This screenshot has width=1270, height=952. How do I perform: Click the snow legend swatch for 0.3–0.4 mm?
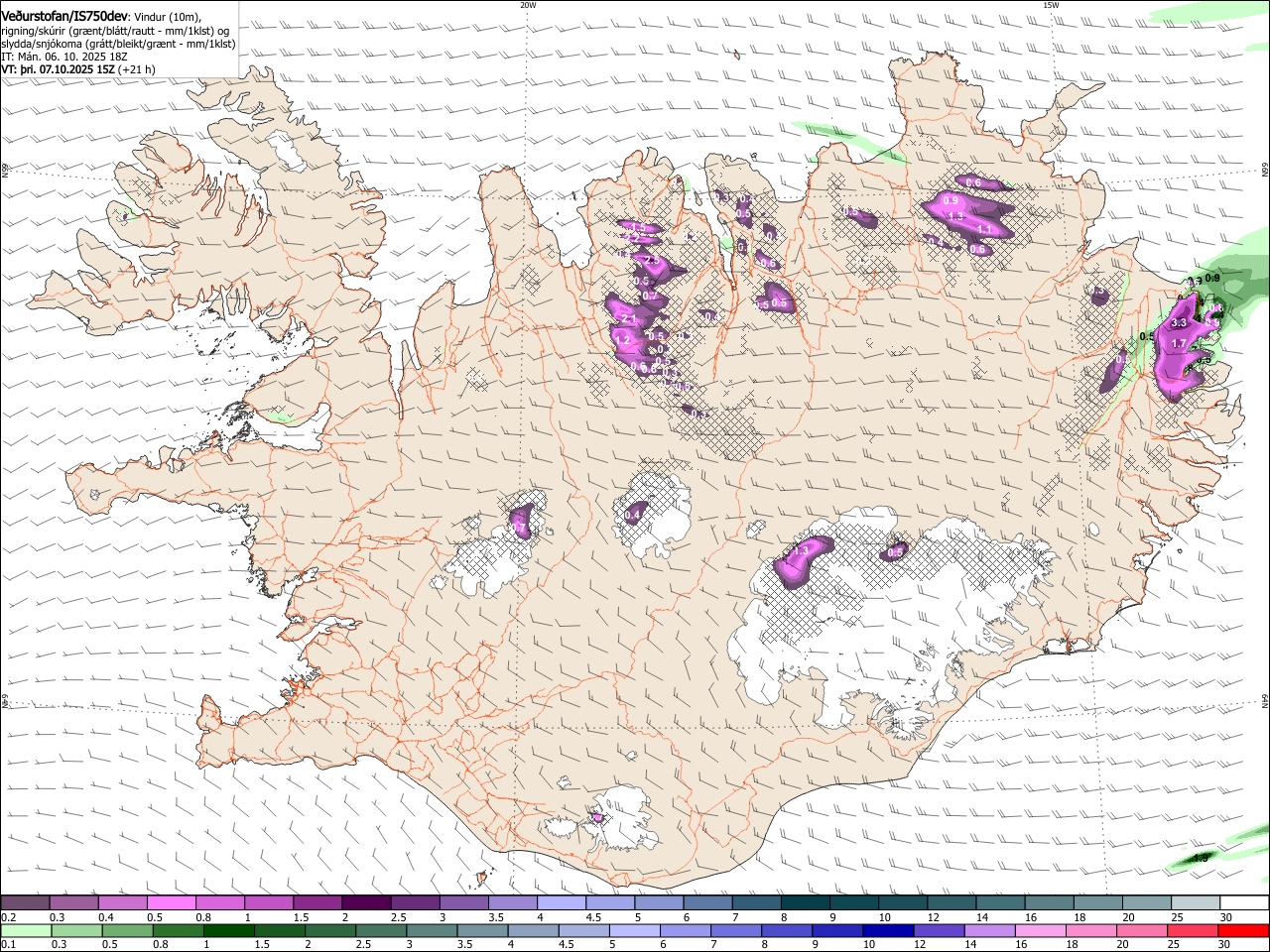click(74, 902)
